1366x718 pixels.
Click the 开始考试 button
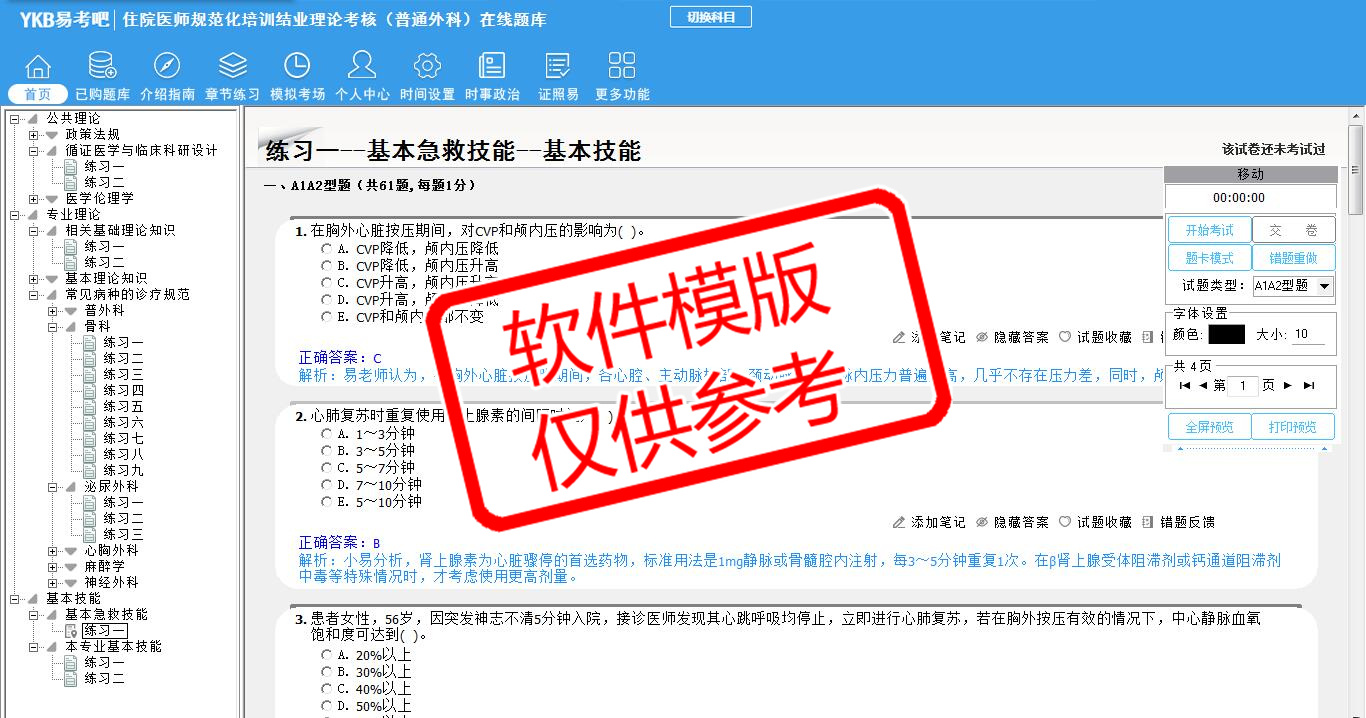(1209, 230)
